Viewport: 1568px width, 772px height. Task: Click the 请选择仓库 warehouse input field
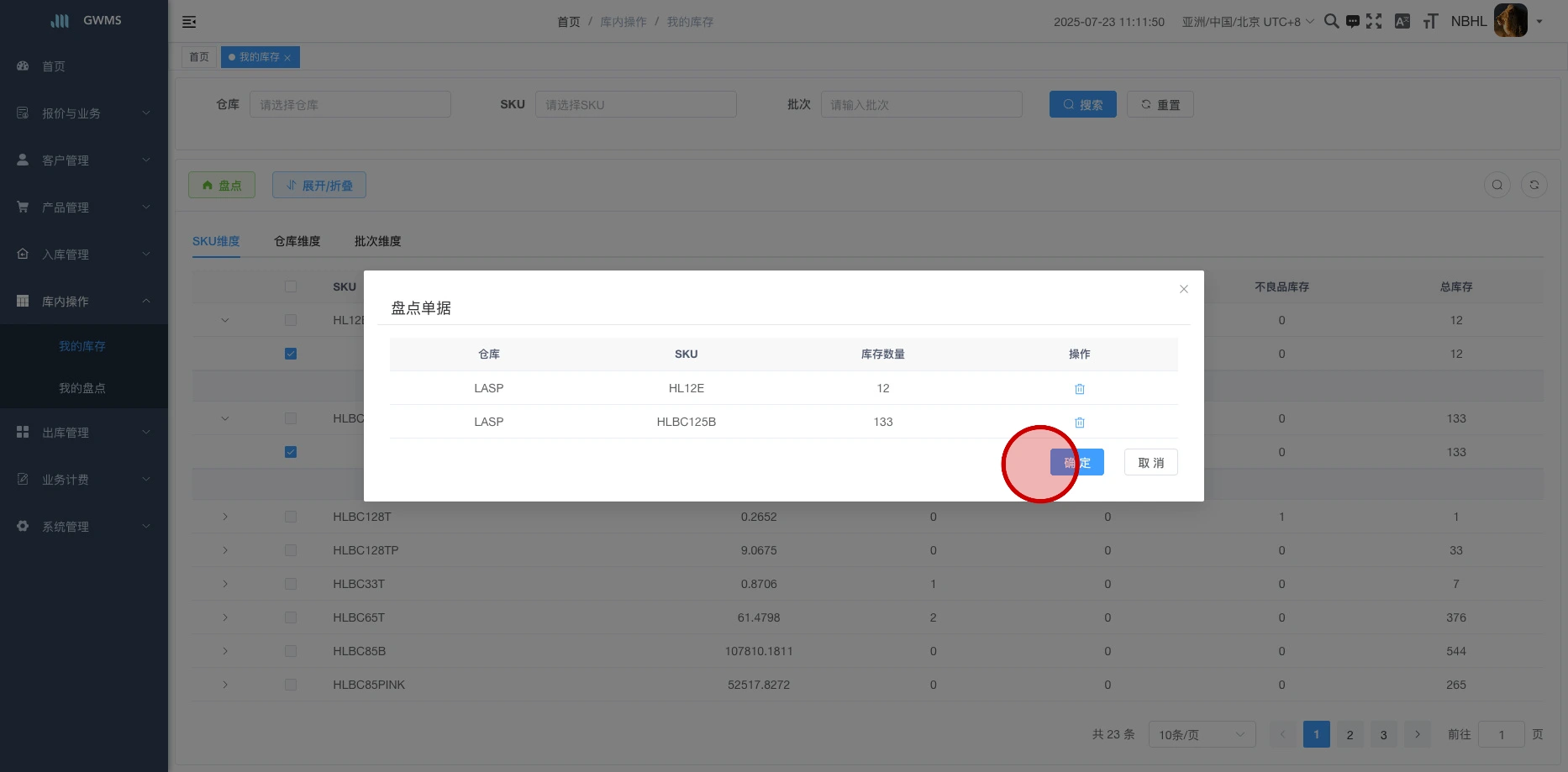tap(350, 105)
